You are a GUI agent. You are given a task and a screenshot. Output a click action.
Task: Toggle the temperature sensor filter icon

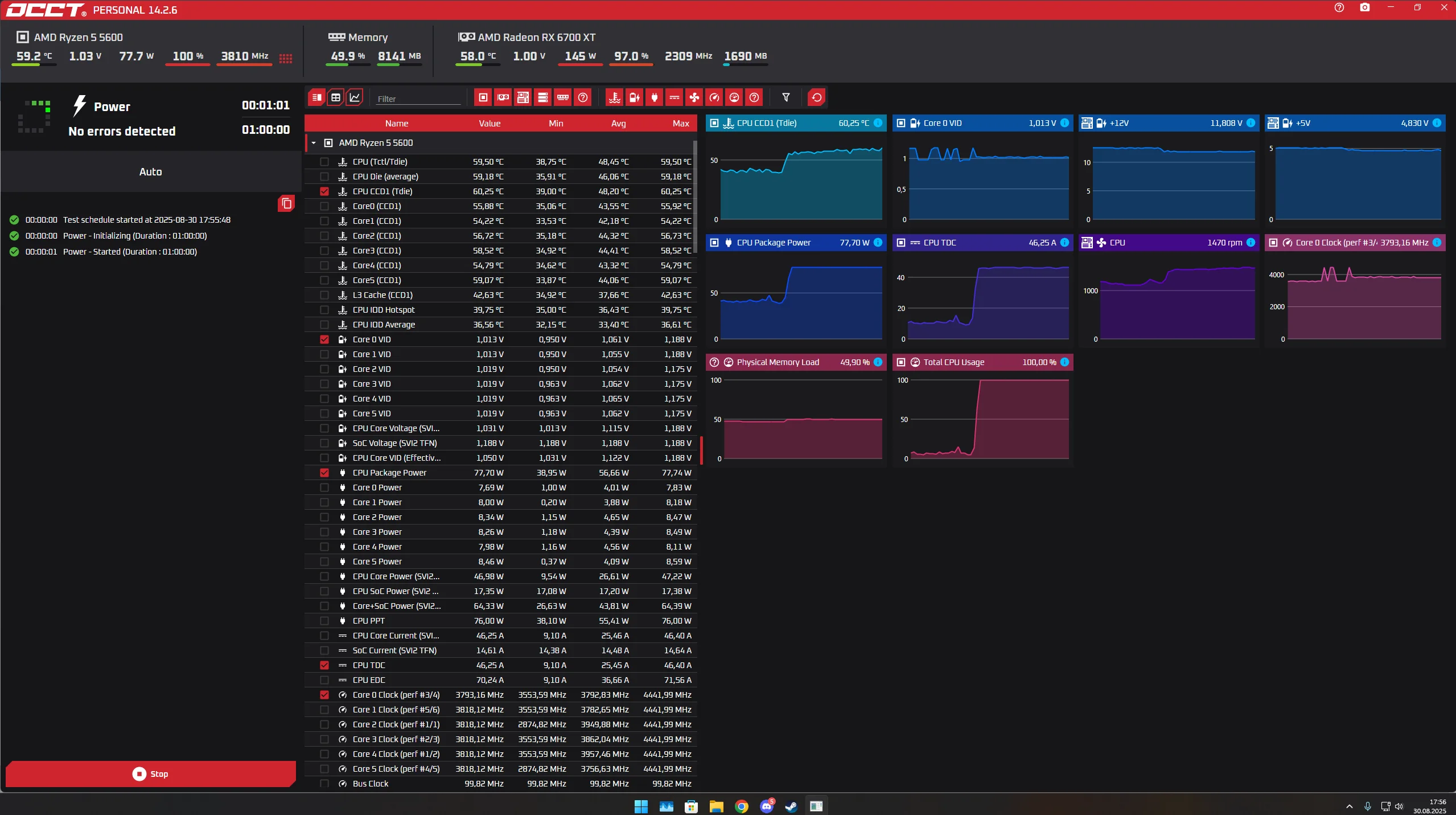(x=614, y=97)
